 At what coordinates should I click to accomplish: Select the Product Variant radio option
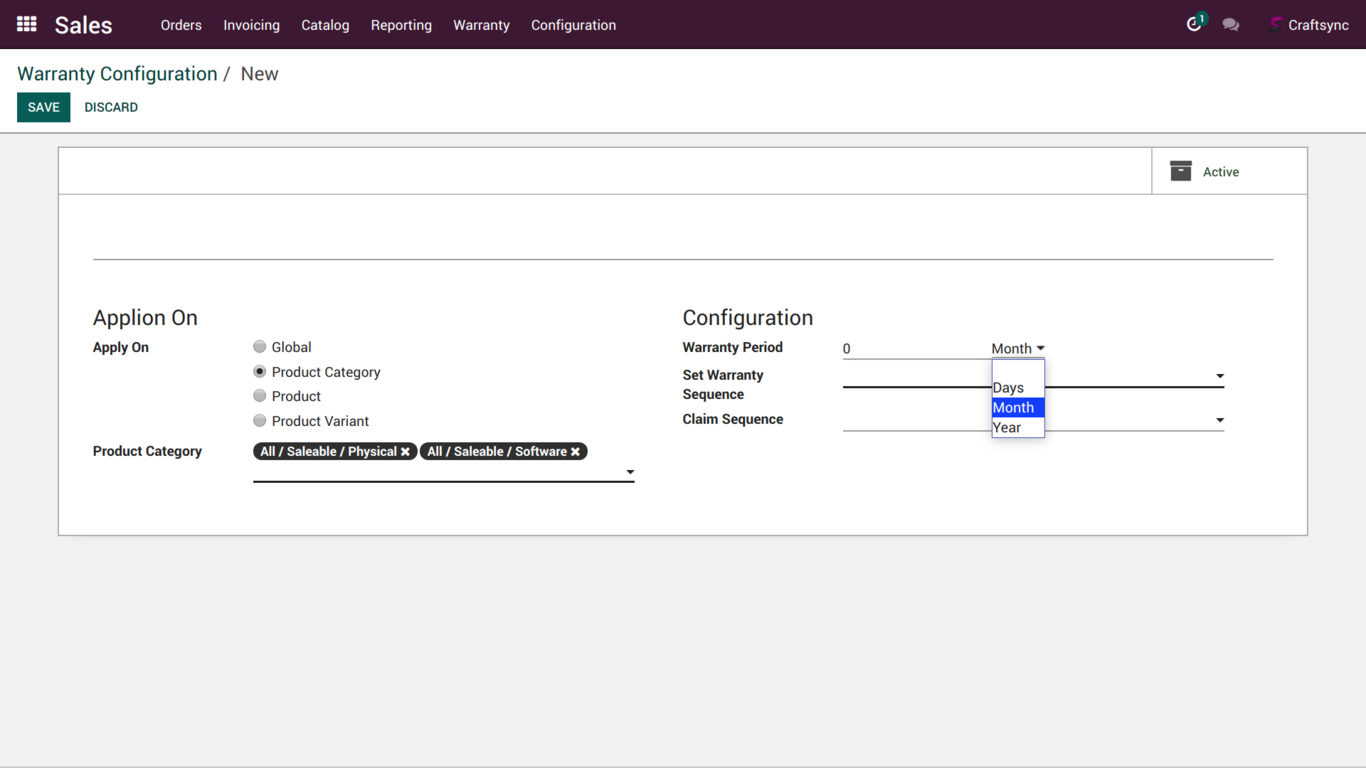tap(260, 421)
